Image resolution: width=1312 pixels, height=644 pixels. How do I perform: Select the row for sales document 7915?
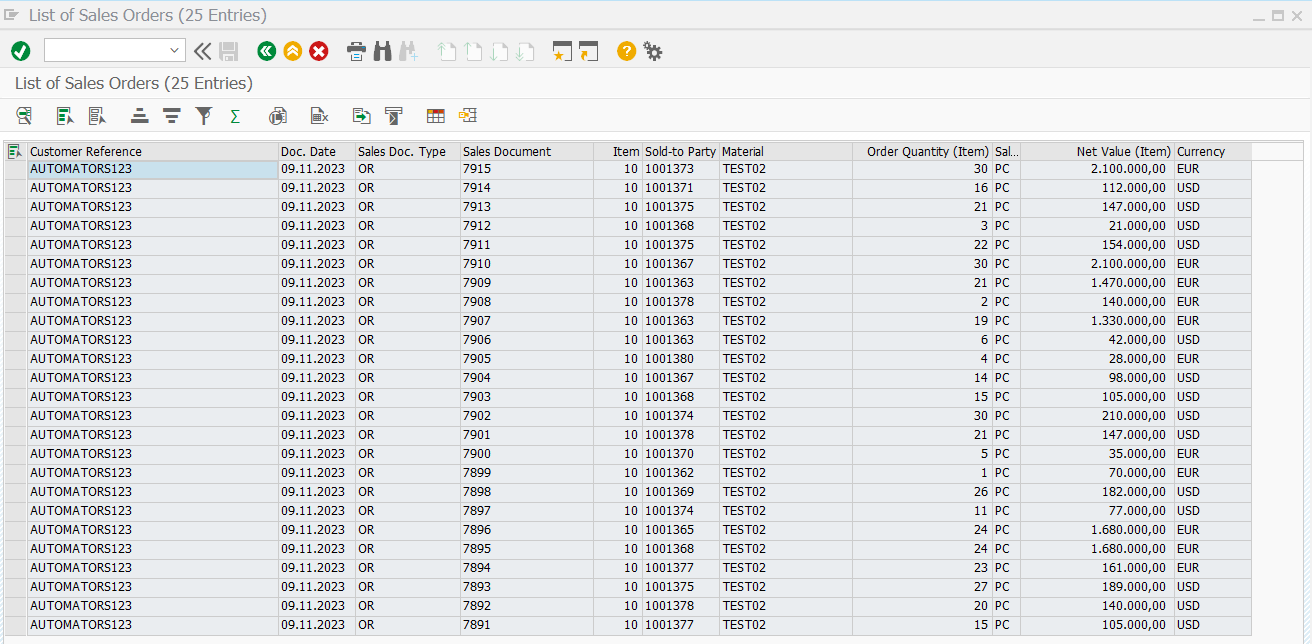[15, 170]
